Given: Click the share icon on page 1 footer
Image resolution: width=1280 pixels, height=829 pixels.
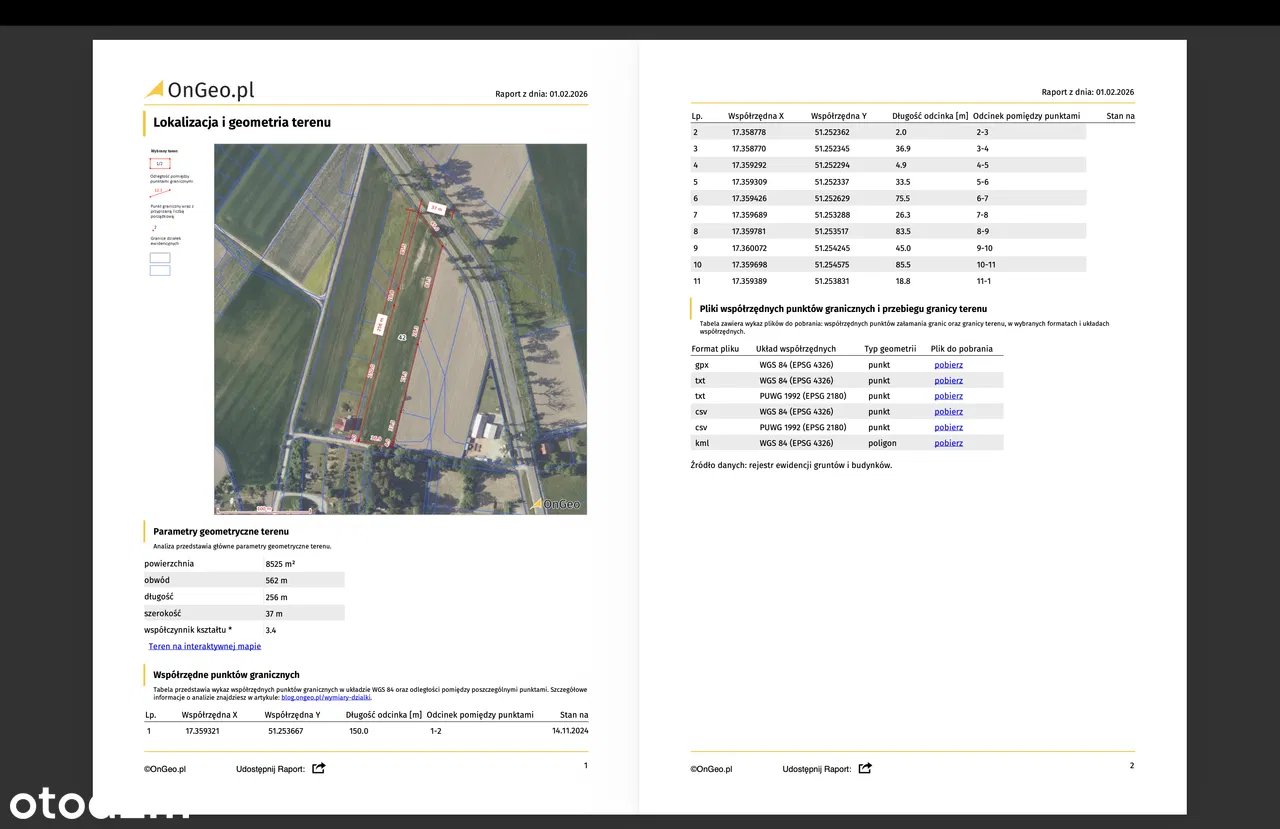Looking at the screenshot, I should [x=319, y=768].
